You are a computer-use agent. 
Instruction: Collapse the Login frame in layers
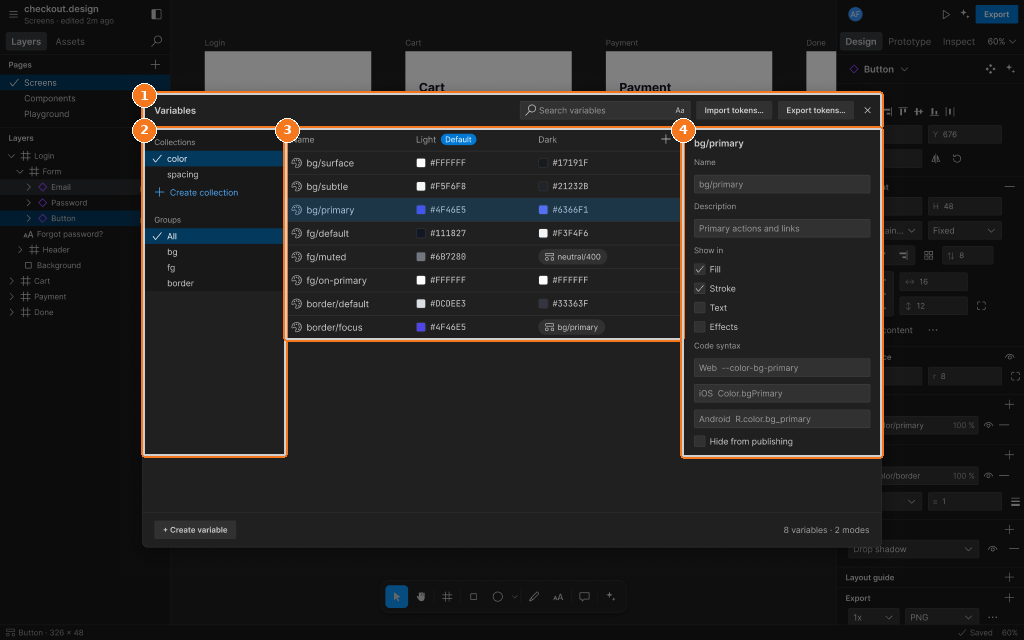[12, 156]
